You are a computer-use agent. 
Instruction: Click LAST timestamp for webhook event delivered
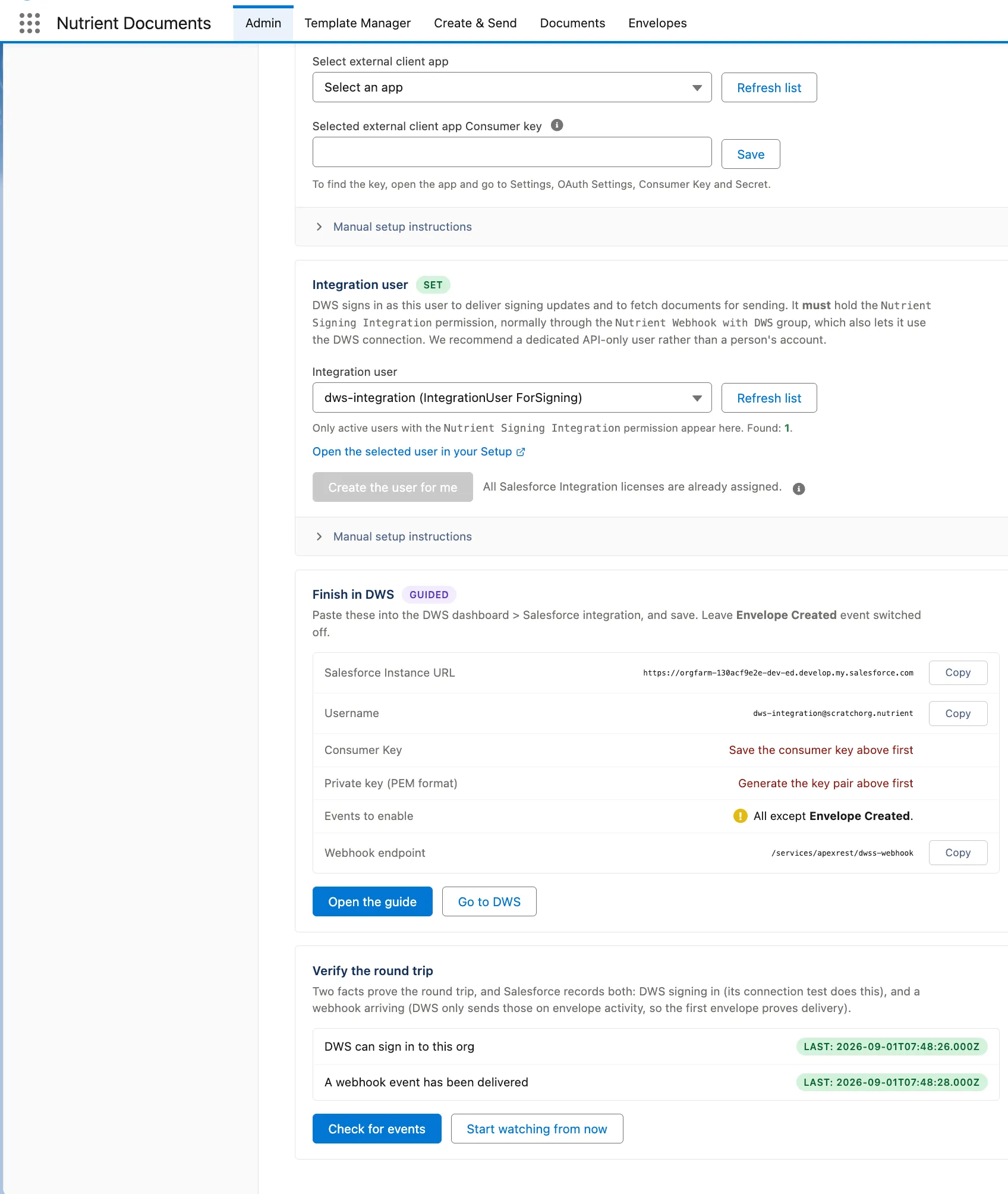(892, 1082)
